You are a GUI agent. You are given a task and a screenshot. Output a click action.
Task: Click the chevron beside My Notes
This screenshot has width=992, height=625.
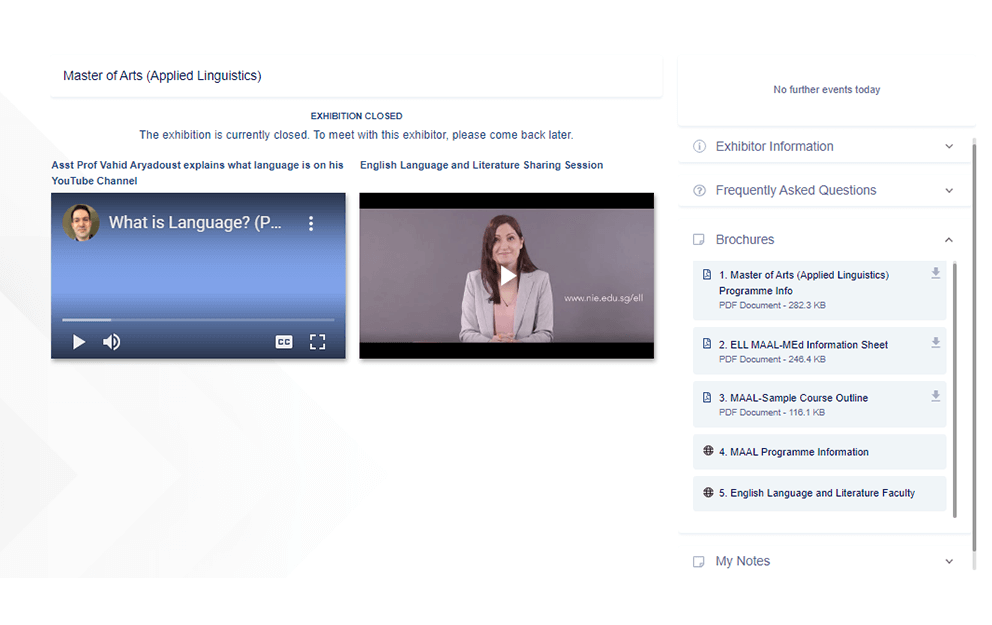pyautogui.click(x=949, y=562)
